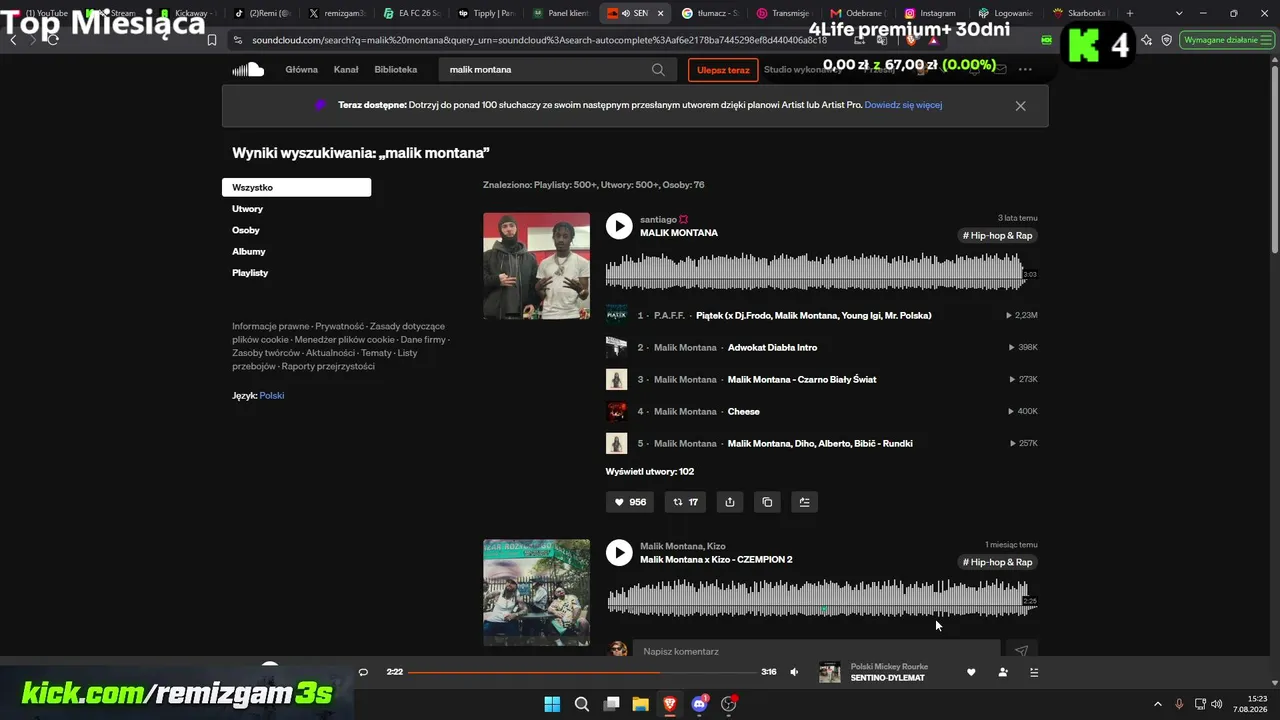Image resolution: width=1280 pixels, height=720 pixels.
Task: Open the next up queue in player
Action: (1034, 672)
